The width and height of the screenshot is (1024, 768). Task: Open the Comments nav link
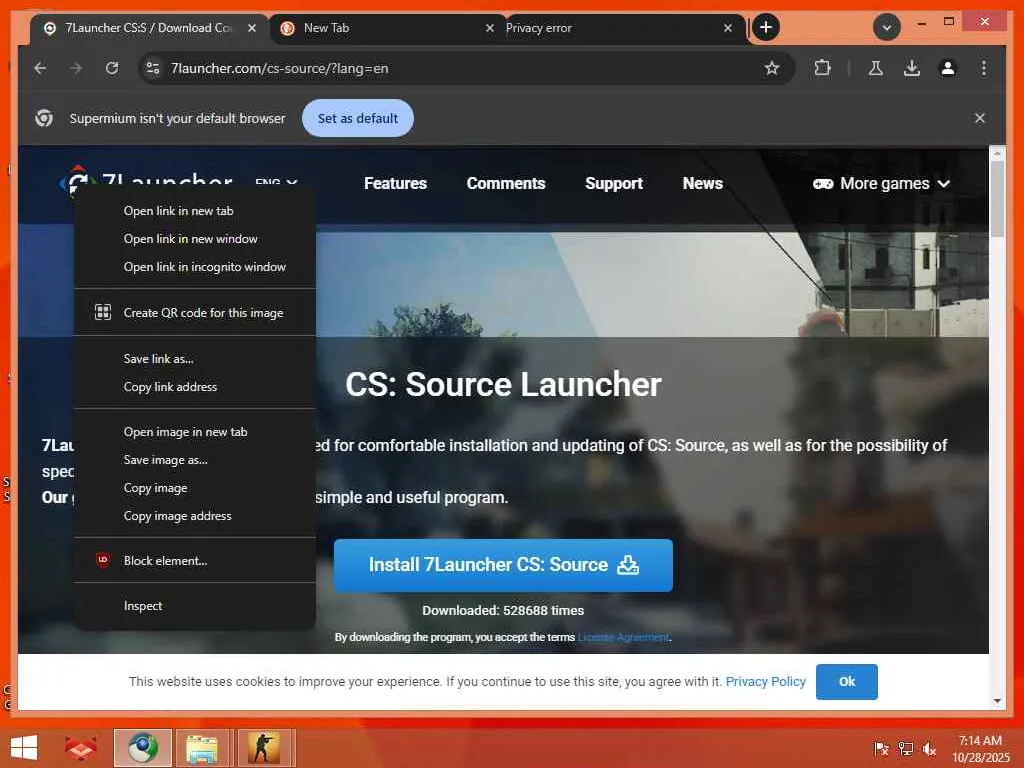505,184
